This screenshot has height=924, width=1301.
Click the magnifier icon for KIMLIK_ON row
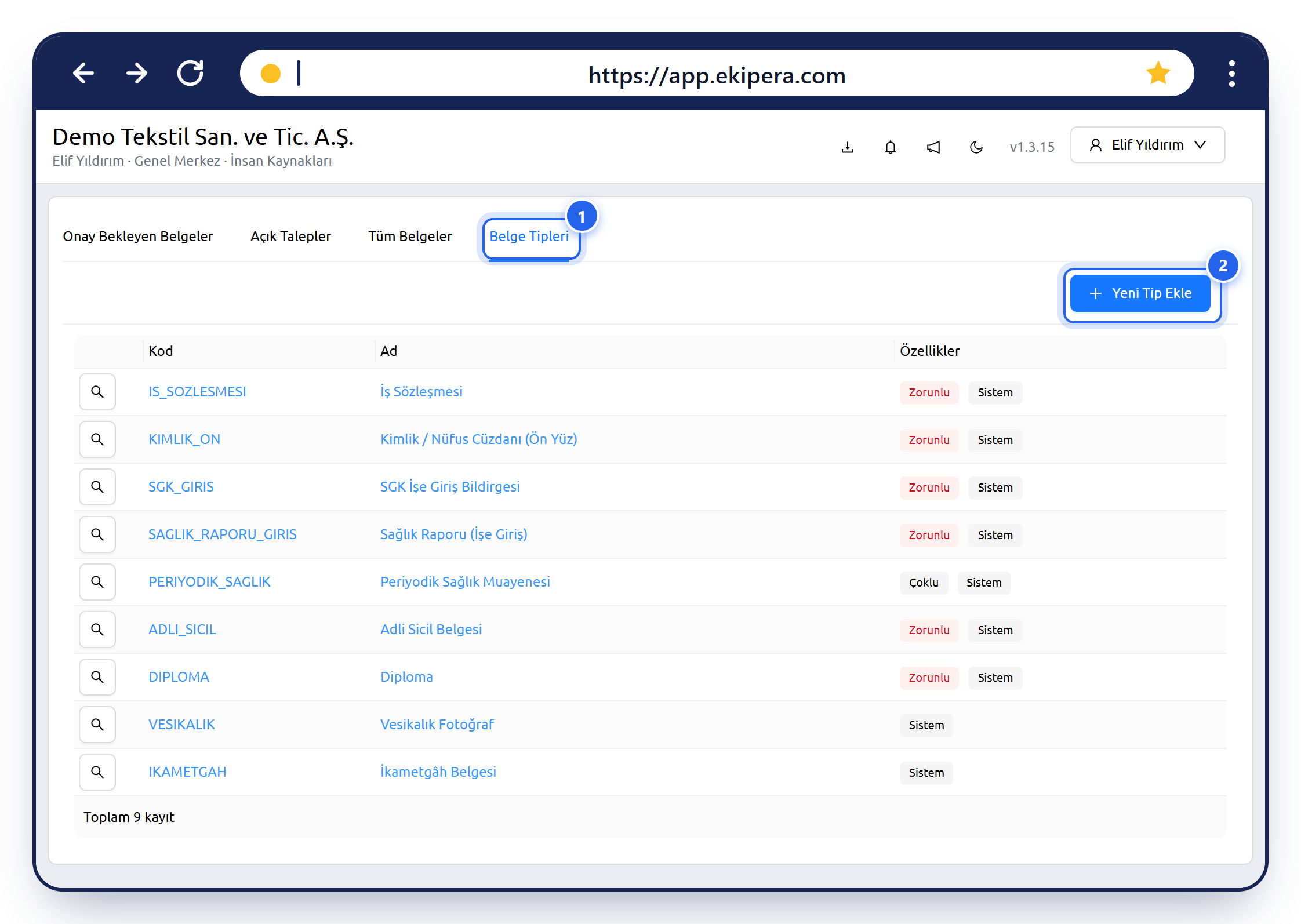[97, 439]
